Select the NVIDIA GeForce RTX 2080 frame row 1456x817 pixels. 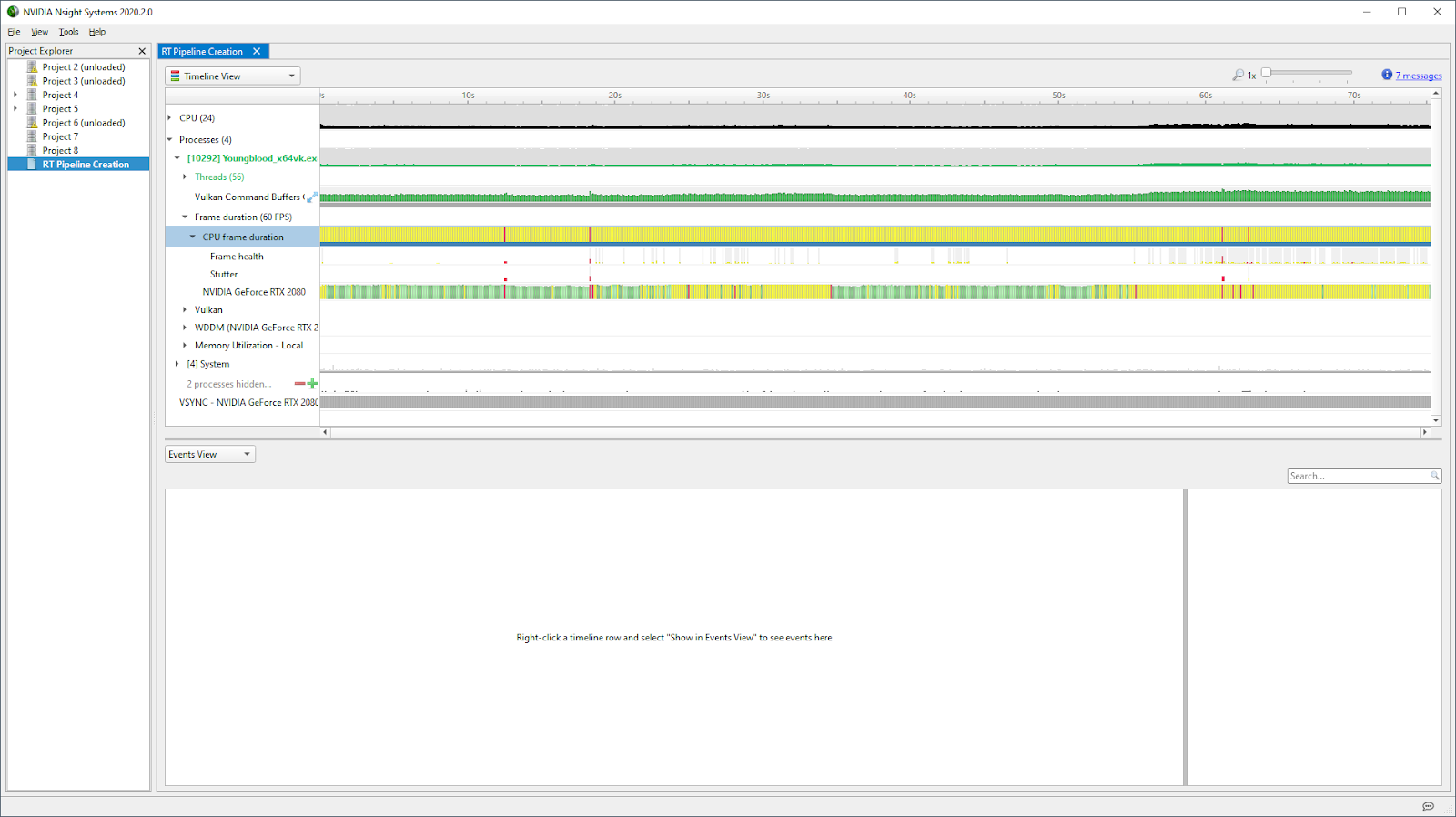click(x=254, y=292)
